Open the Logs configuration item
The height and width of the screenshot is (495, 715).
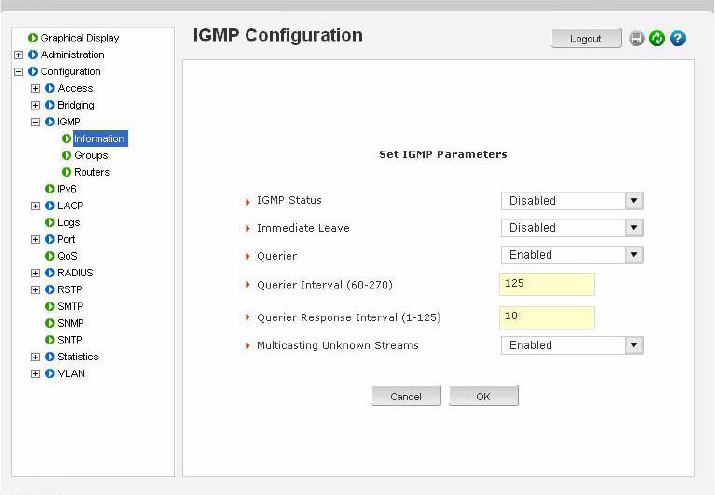click(68, 222)
